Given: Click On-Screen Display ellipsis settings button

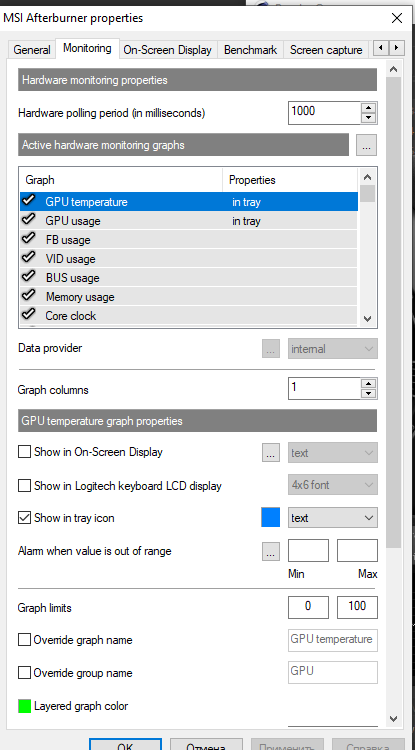Looking at the screenshot, I should 271,452.
